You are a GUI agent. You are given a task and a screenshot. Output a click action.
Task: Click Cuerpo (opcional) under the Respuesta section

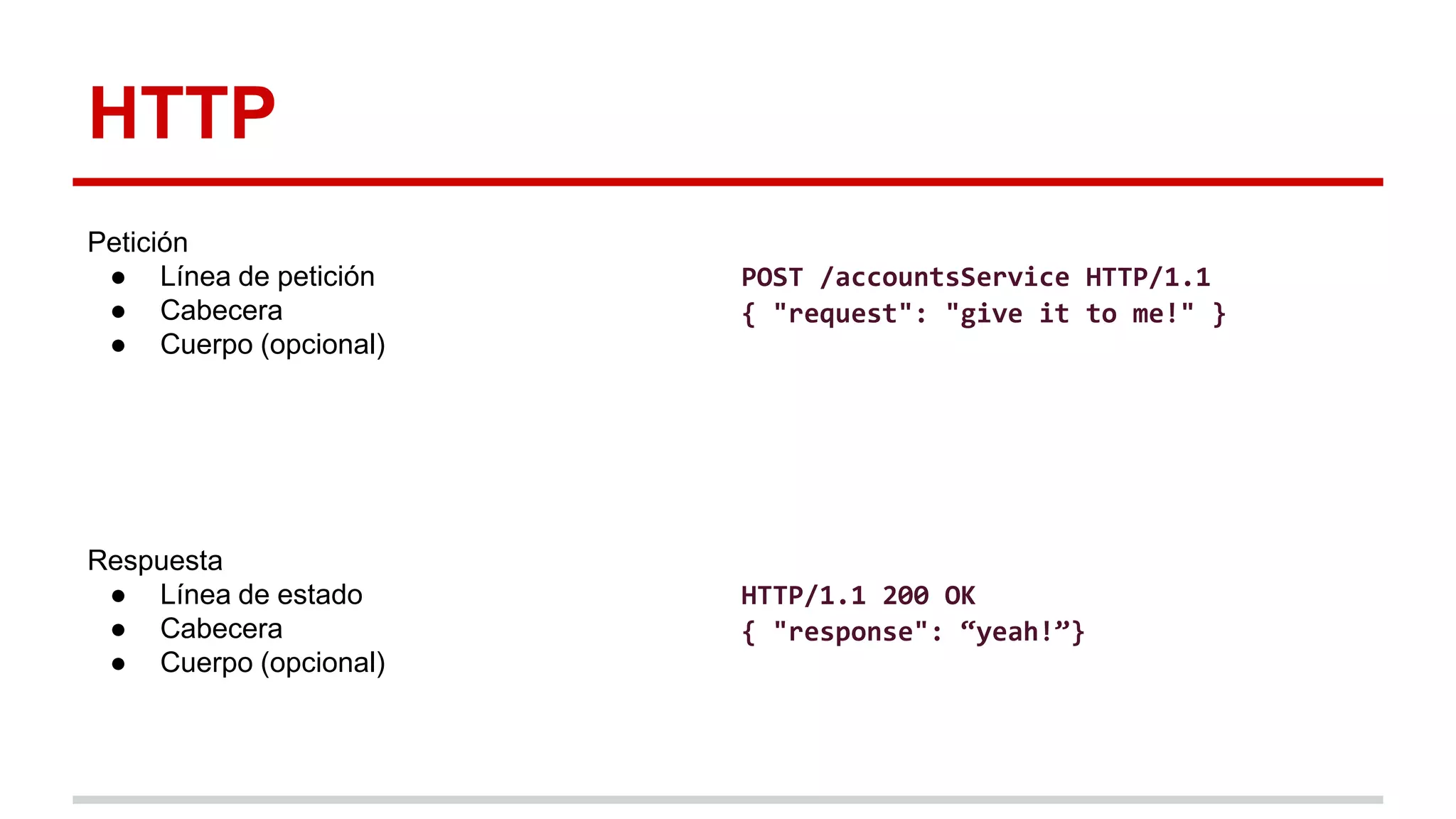click(272, 663)
